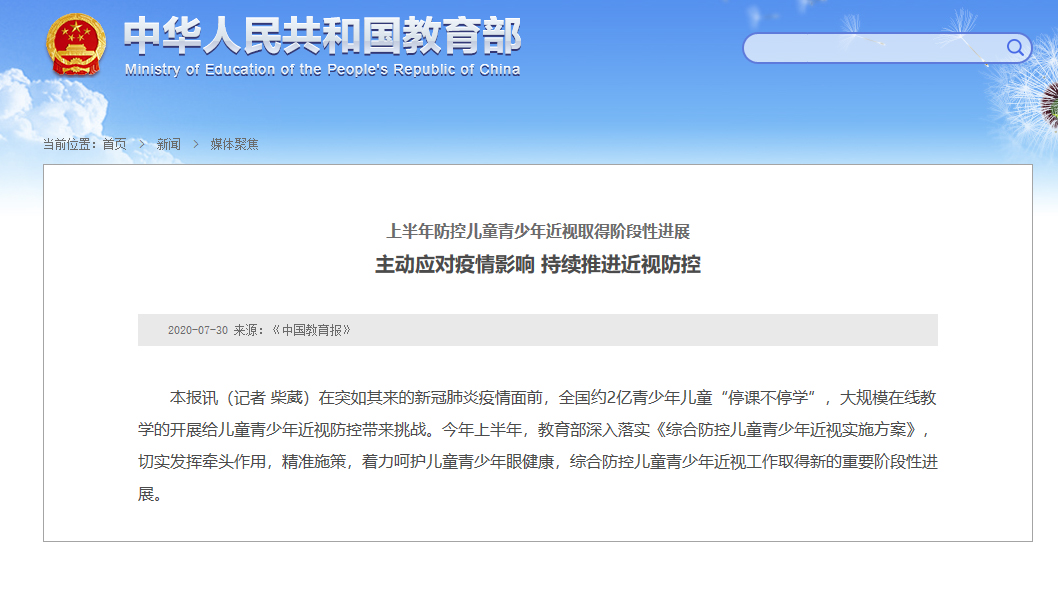The image size is (1058, 605).
Task: Click the empty right side of the gray date bar
Action: [x=700, y=330]
